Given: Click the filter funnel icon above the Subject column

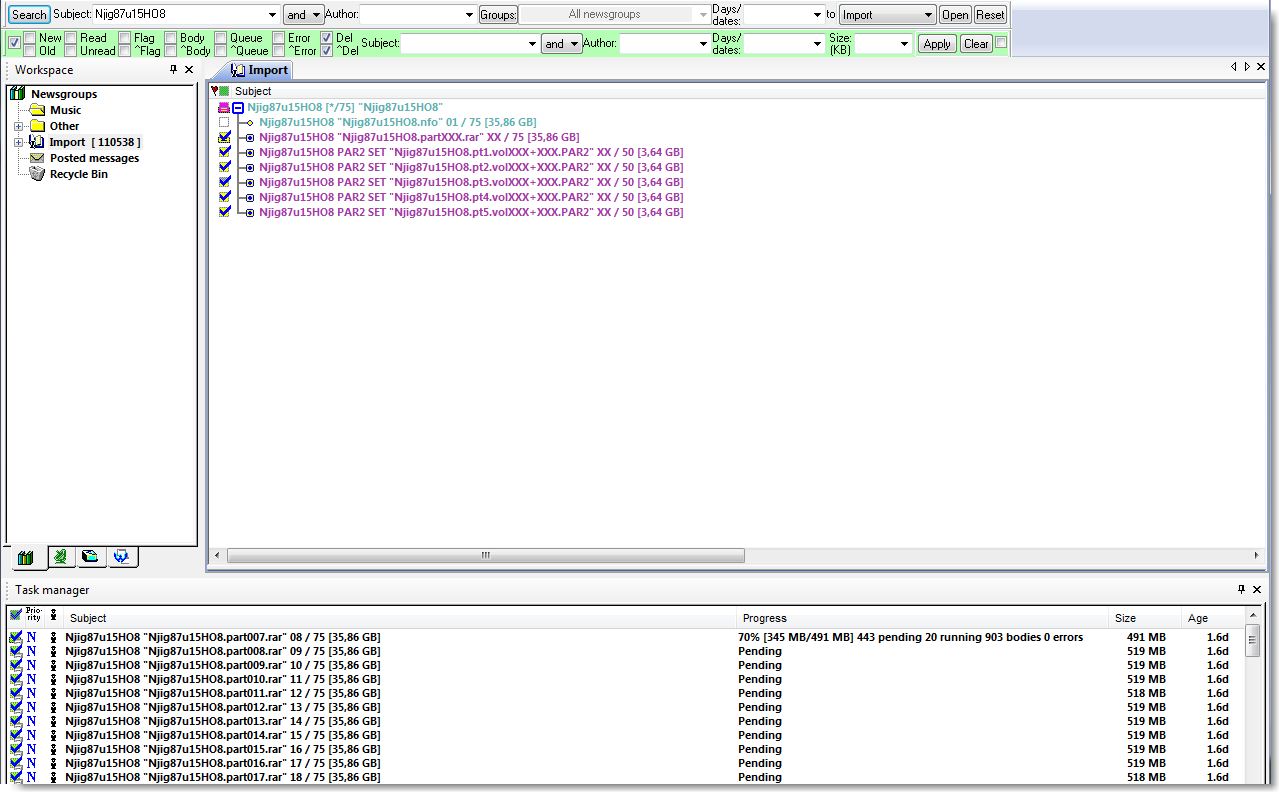Looking at the screenshot, I should [x=214, y=91].
